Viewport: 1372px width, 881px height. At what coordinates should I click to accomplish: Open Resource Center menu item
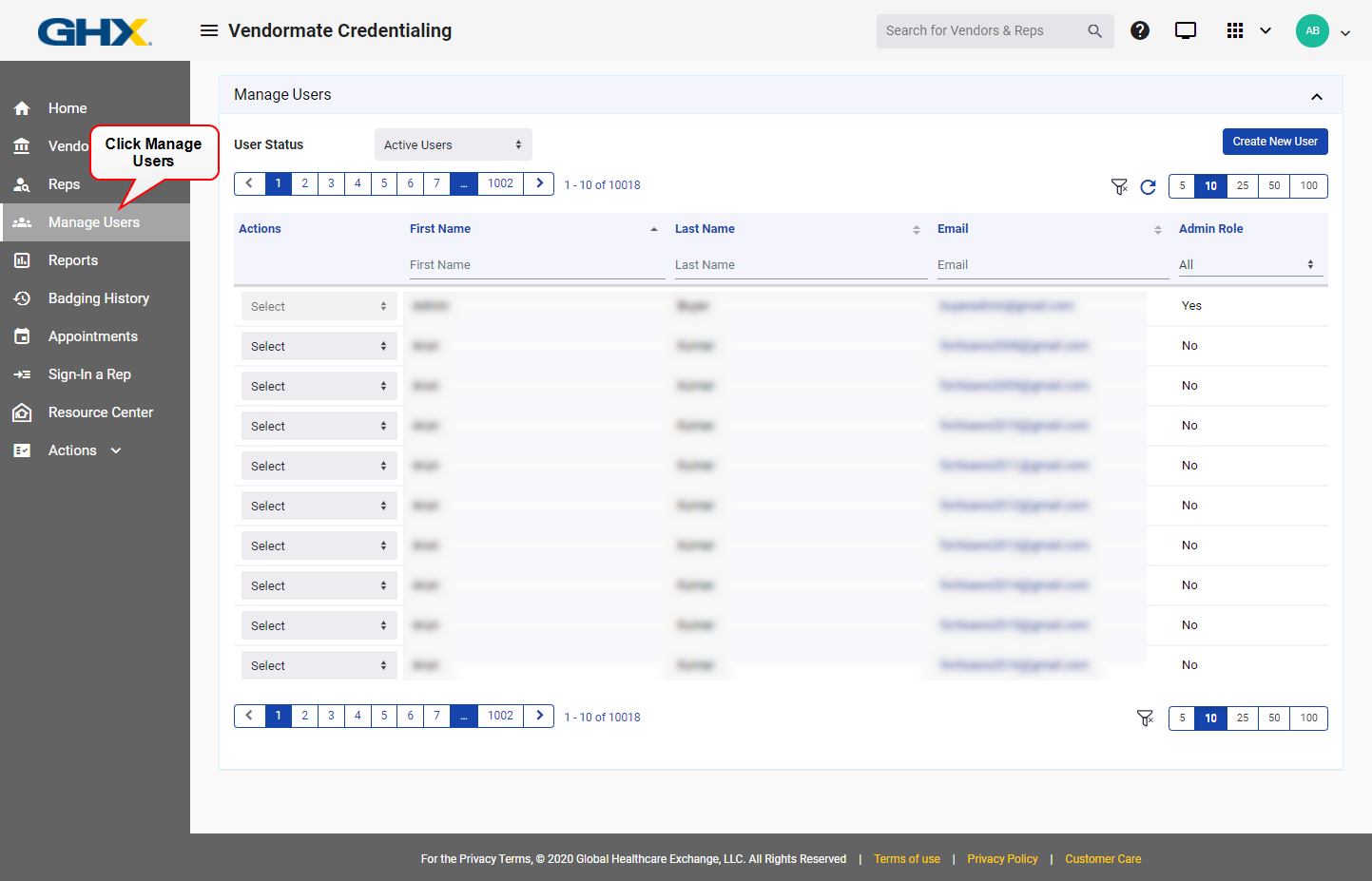click(x=101, y=412)
